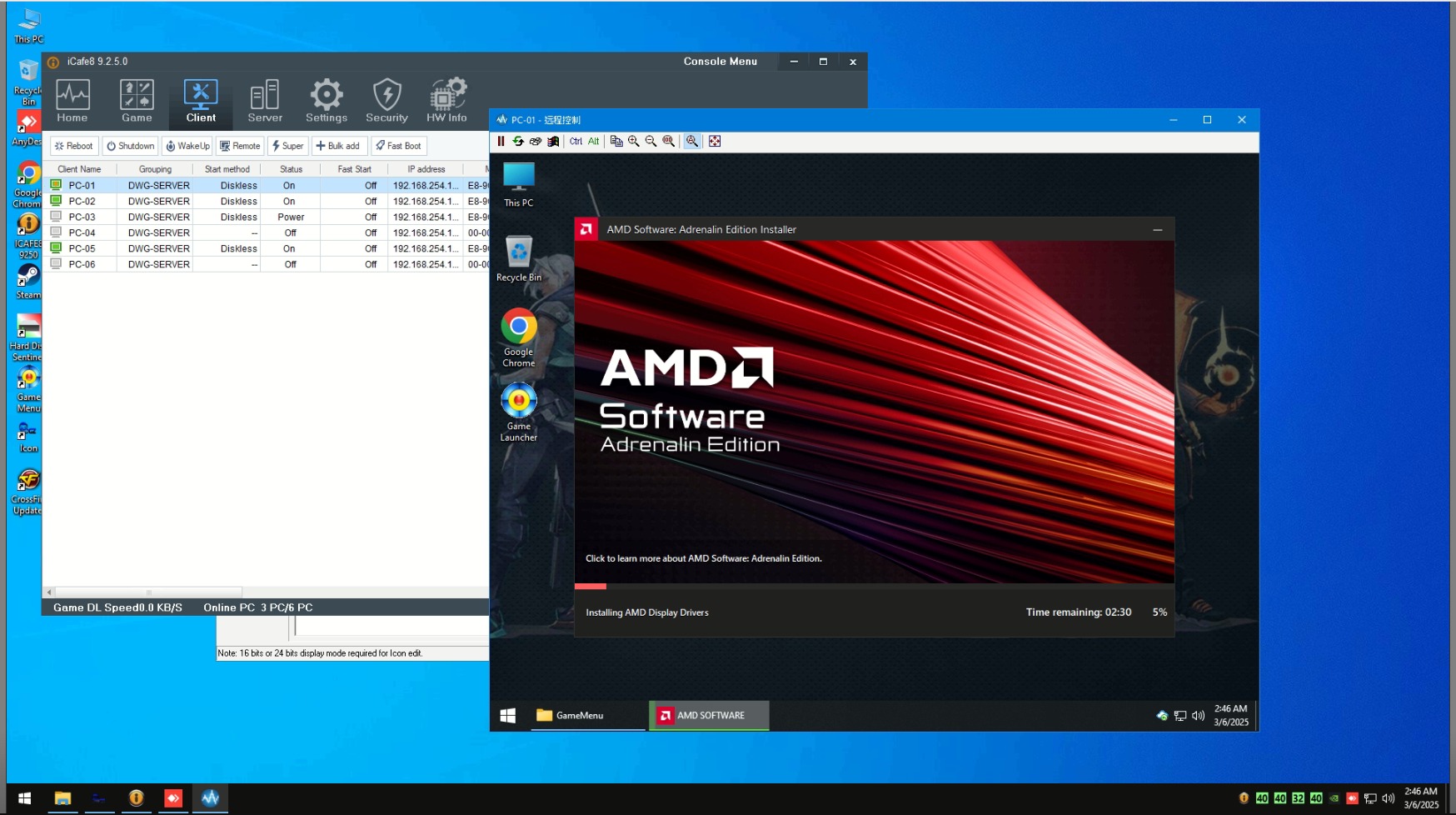Screen dimensions: 1456x815
Task: Pause the PC-01 remote control session
Action: tap(501, 141)
